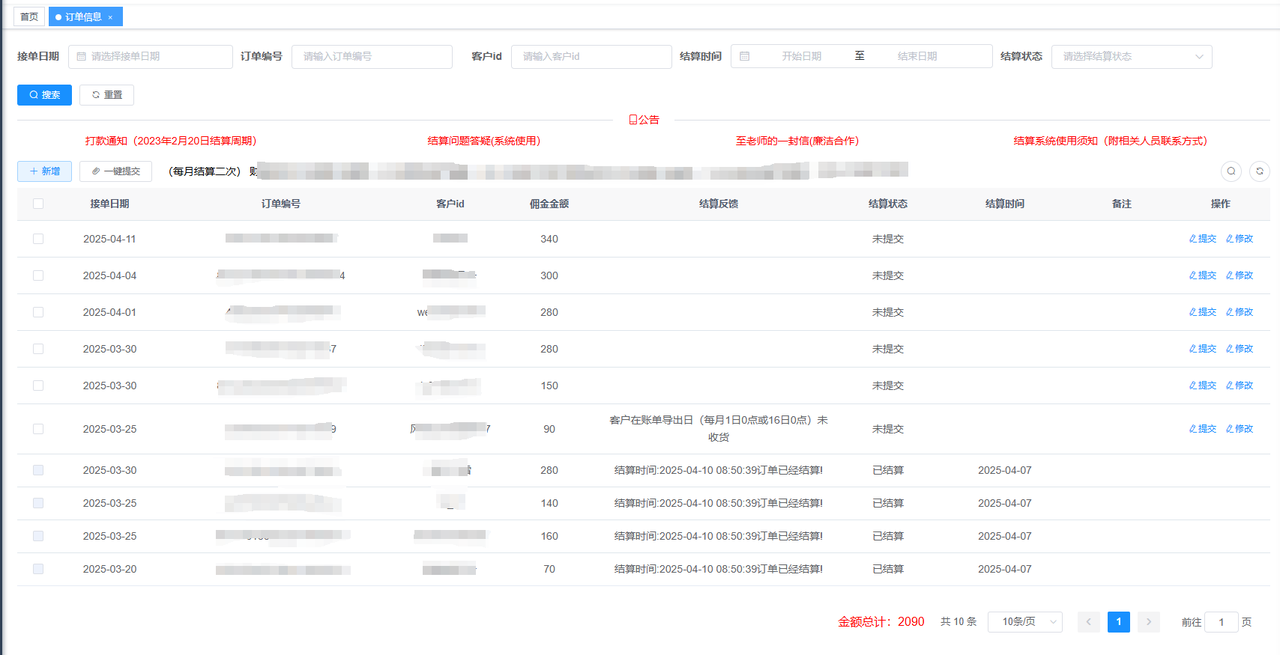
Task: Click the blue 搜索 button
Action: 44,95
